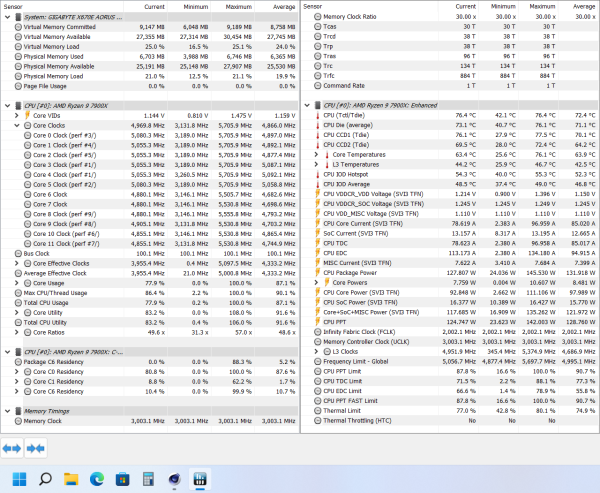The width and height of the screenshot is (600, 493).
Task: Expand the Core VIDs row
Action: click(x=16, y=115)
